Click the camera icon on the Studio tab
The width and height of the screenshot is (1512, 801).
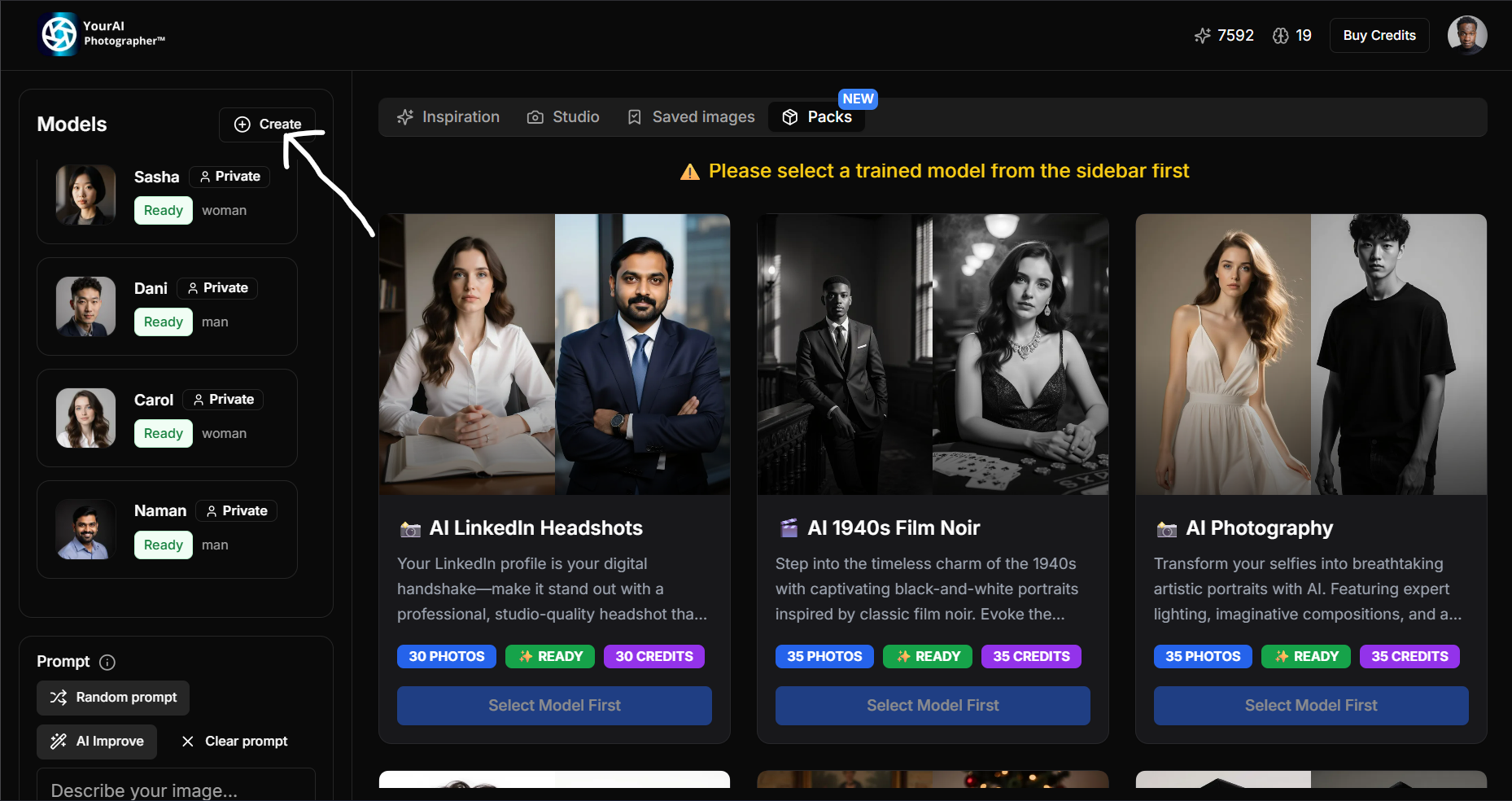click(535, 116)
